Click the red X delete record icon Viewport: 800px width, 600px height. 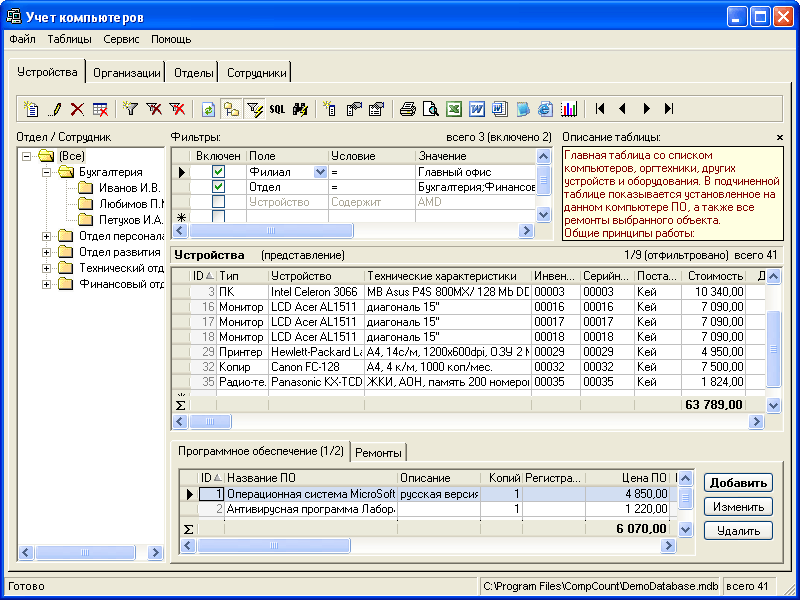click(x=77, y=109)
